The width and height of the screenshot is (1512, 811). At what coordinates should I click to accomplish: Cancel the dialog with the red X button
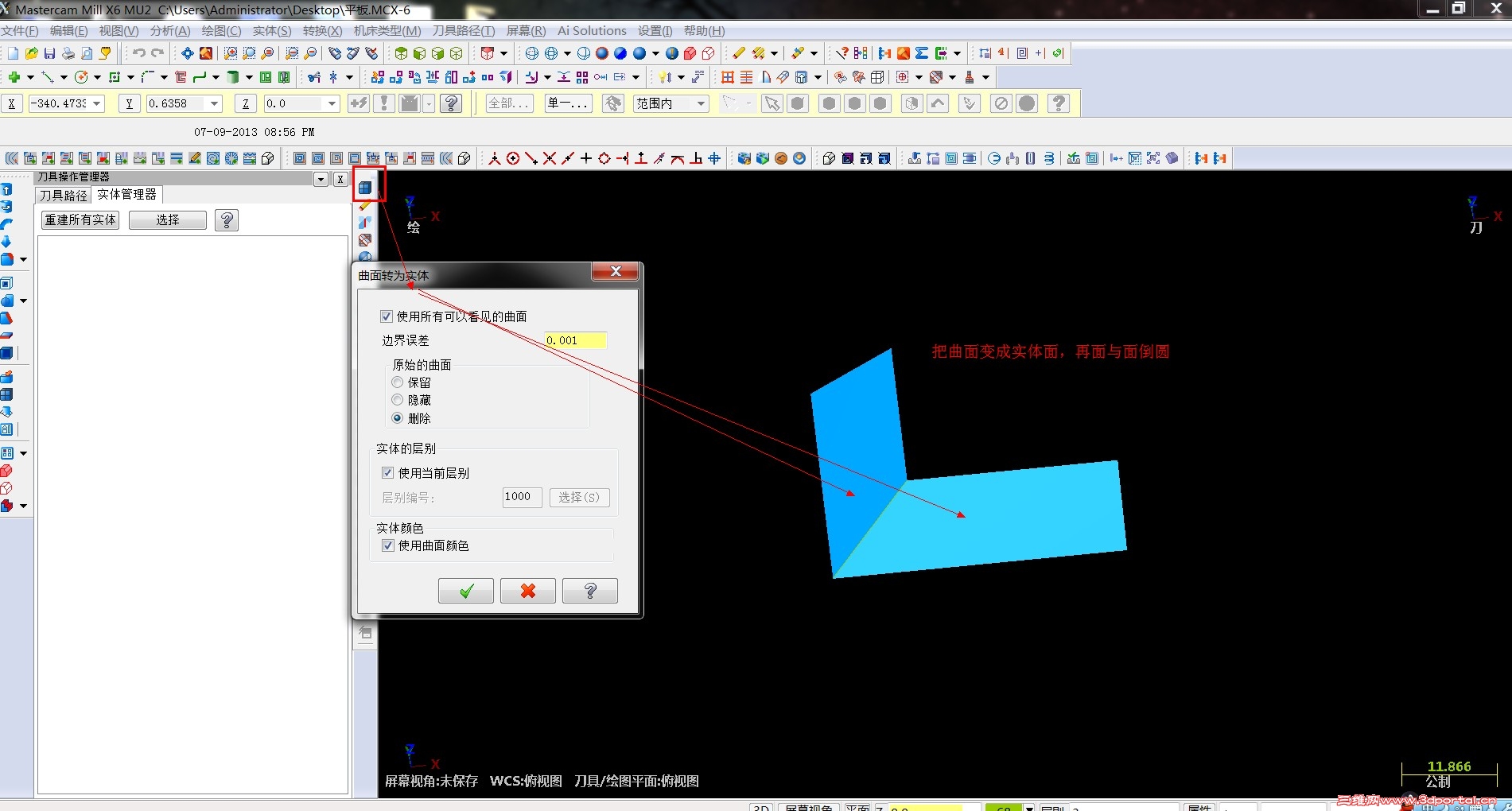tap(528, 591)
